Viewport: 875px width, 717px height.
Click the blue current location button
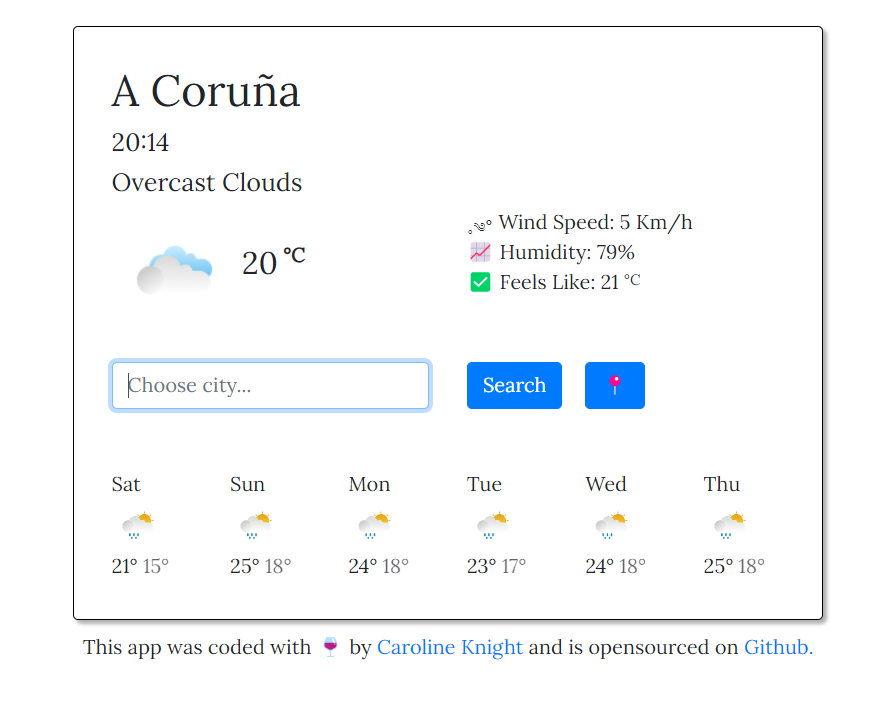point(614,385)
